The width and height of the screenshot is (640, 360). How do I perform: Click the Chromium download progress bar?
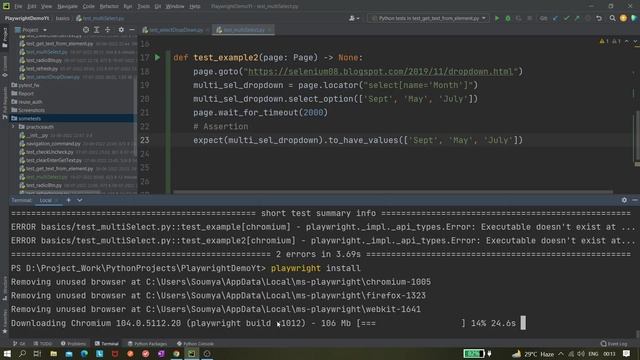click(x=411, y=323)
